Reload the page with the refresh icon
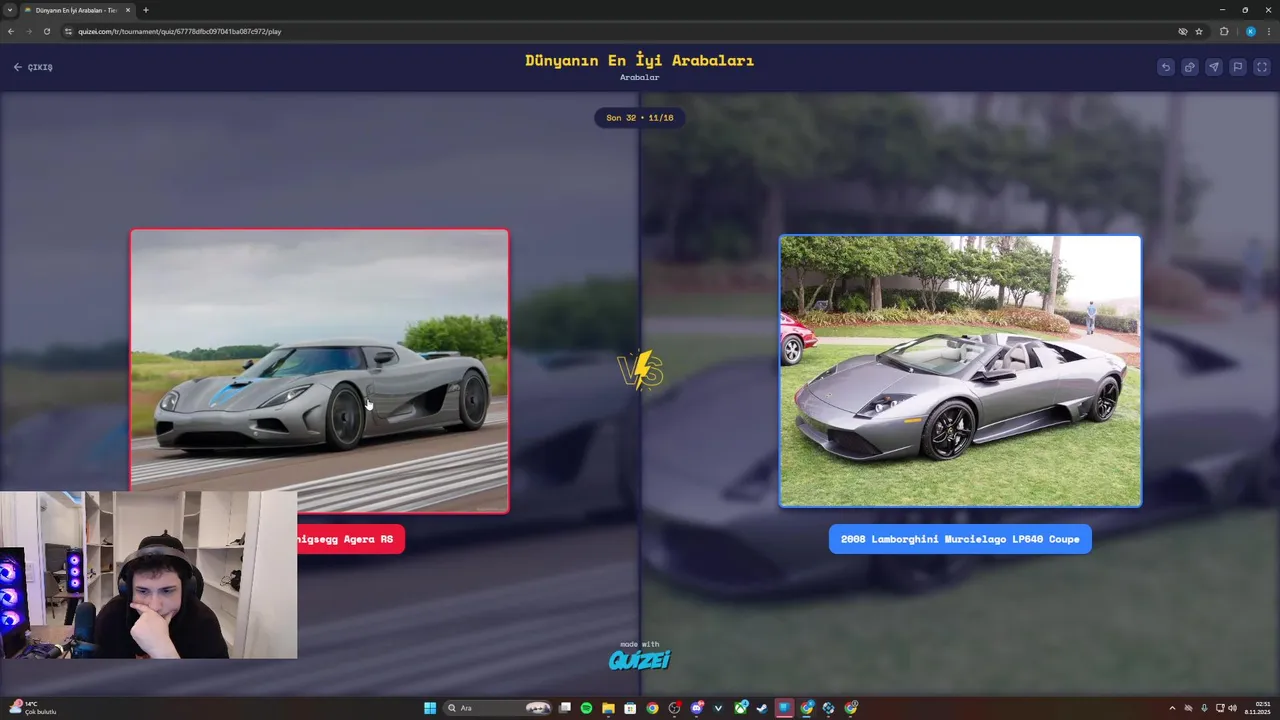Viewport: 1280px width, 720px height. 47,31
